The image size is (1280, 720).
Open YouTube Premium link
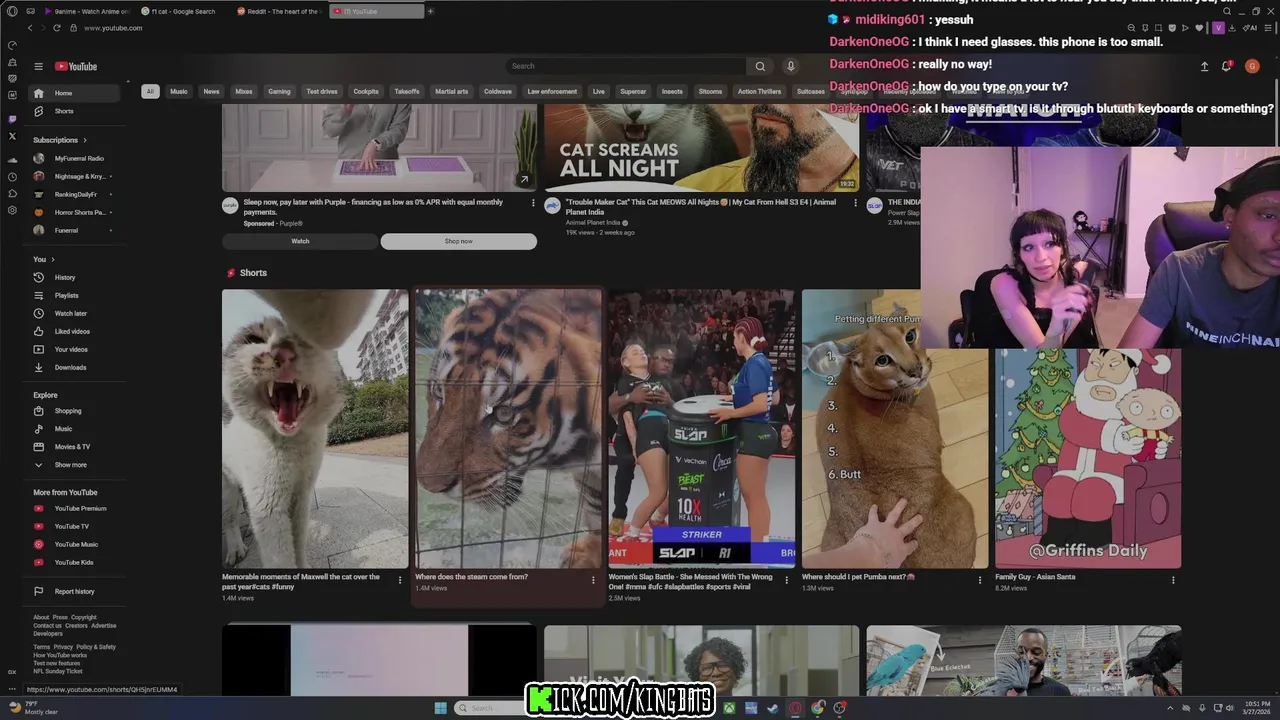click(75, 508)
